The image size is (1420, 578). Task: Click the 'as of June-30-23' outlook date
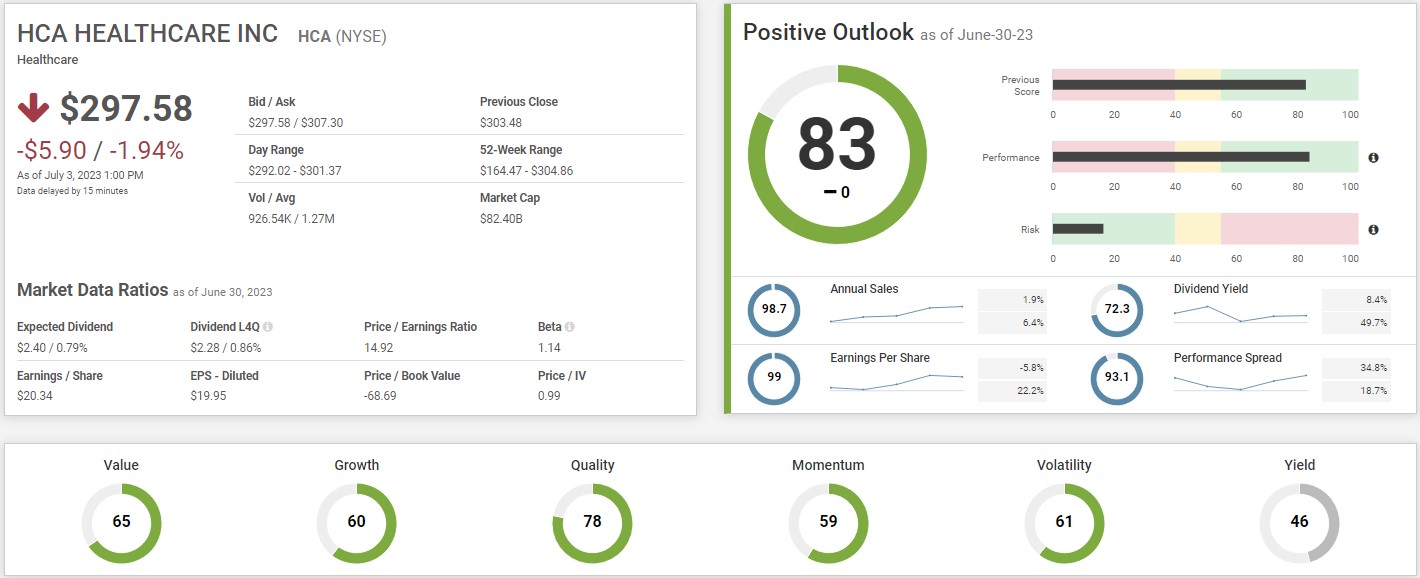976,35
